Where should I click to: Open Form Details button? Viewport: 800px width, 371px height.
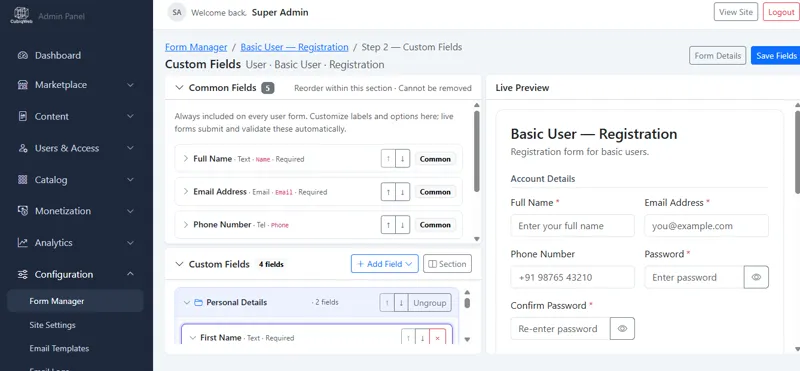[717, 56]
